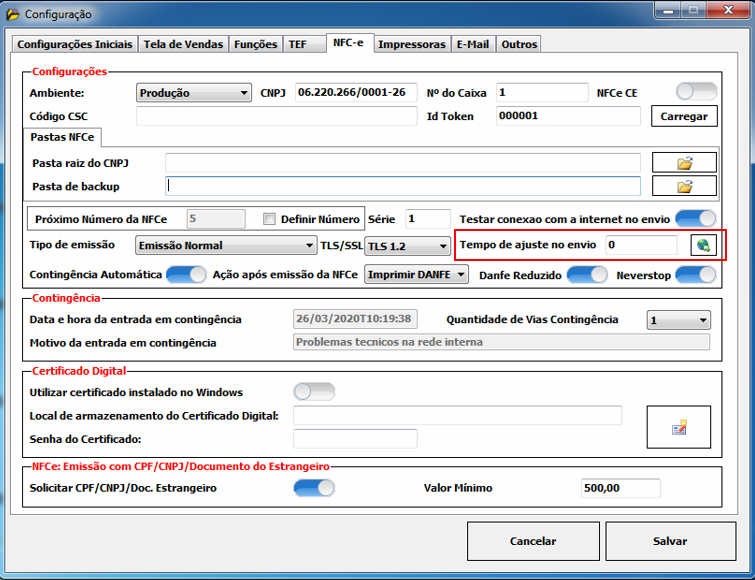The height and width of the screenshot is (580, 755).
Task: Click the Código CSC field
Action: point(276,116)
